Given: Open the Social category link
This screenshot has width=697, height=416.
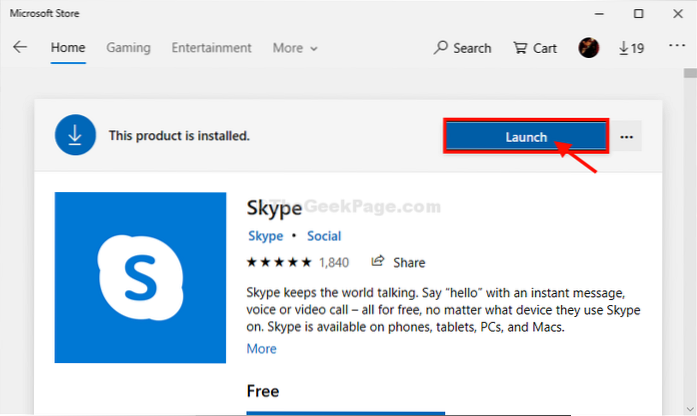Looking at the screenshot, I should [x=324, y=237].
